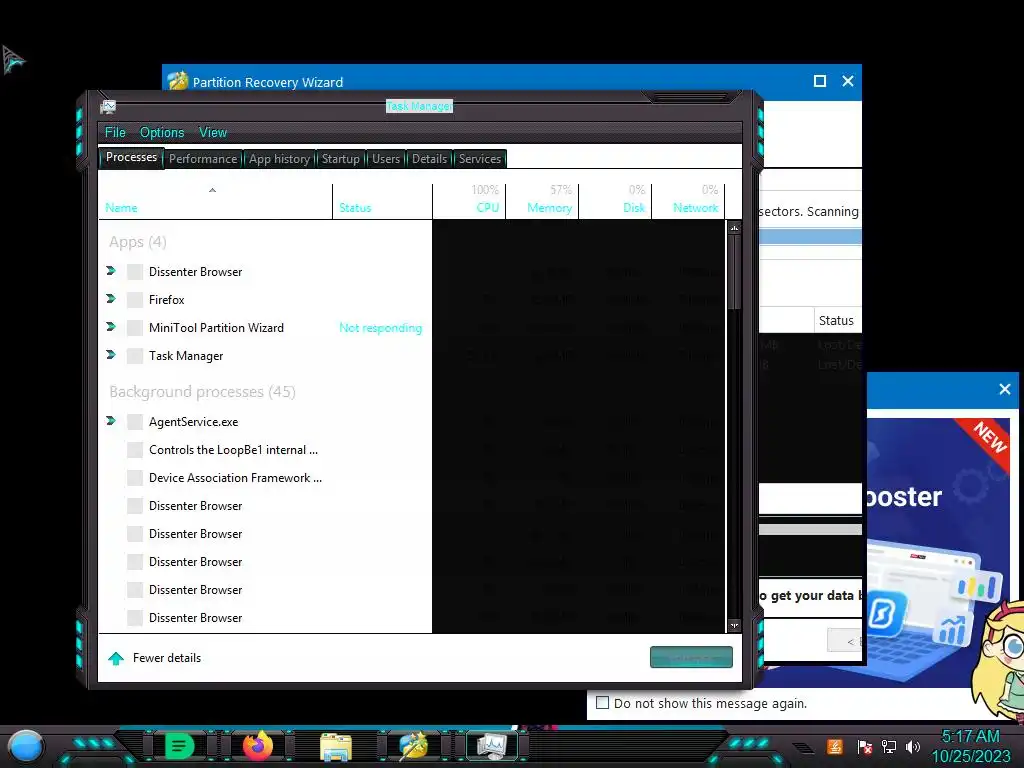Click Not responding status text
The width and height of the screenshot is (1024, 768).
(x=381, y=328)
